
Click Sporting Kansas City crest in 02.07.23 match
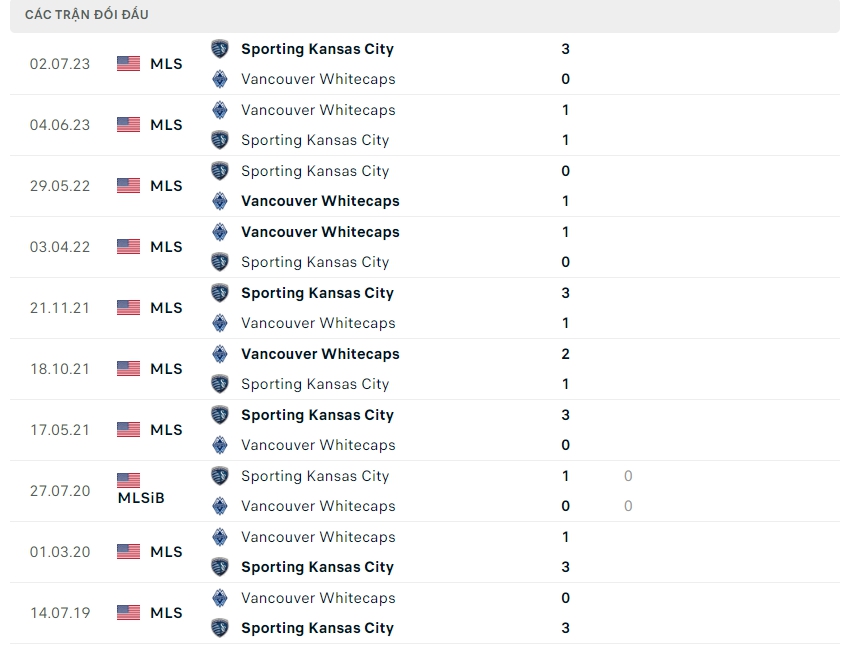click(x=220, y=49)
